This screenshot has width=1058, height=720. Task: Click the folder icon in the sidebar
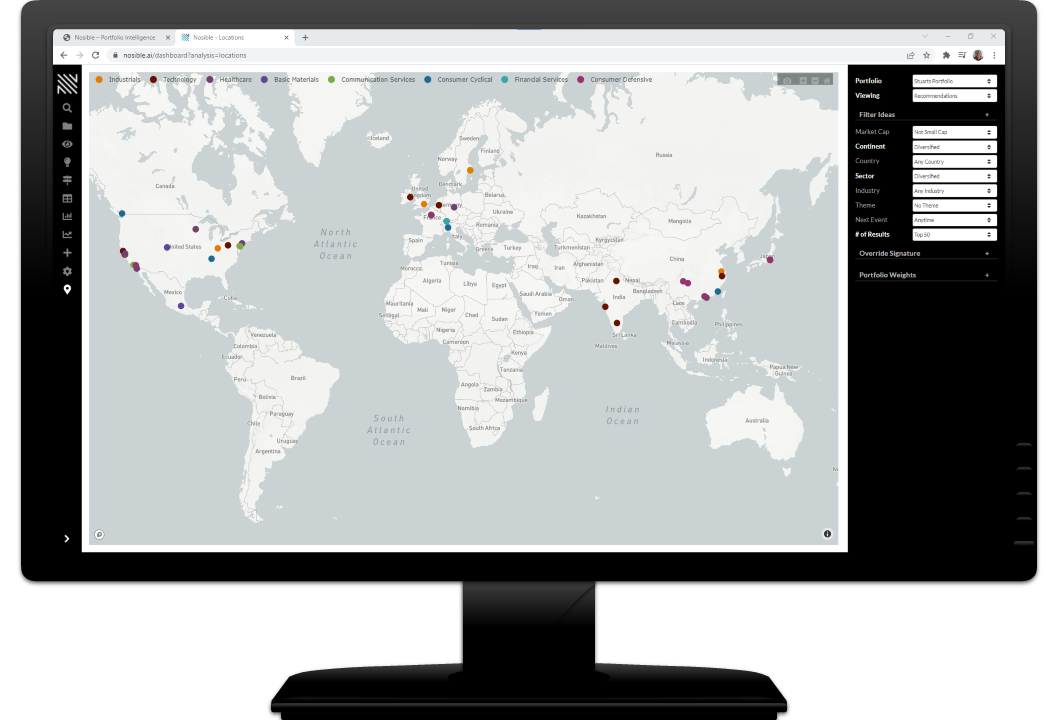(x=67, y=126)
